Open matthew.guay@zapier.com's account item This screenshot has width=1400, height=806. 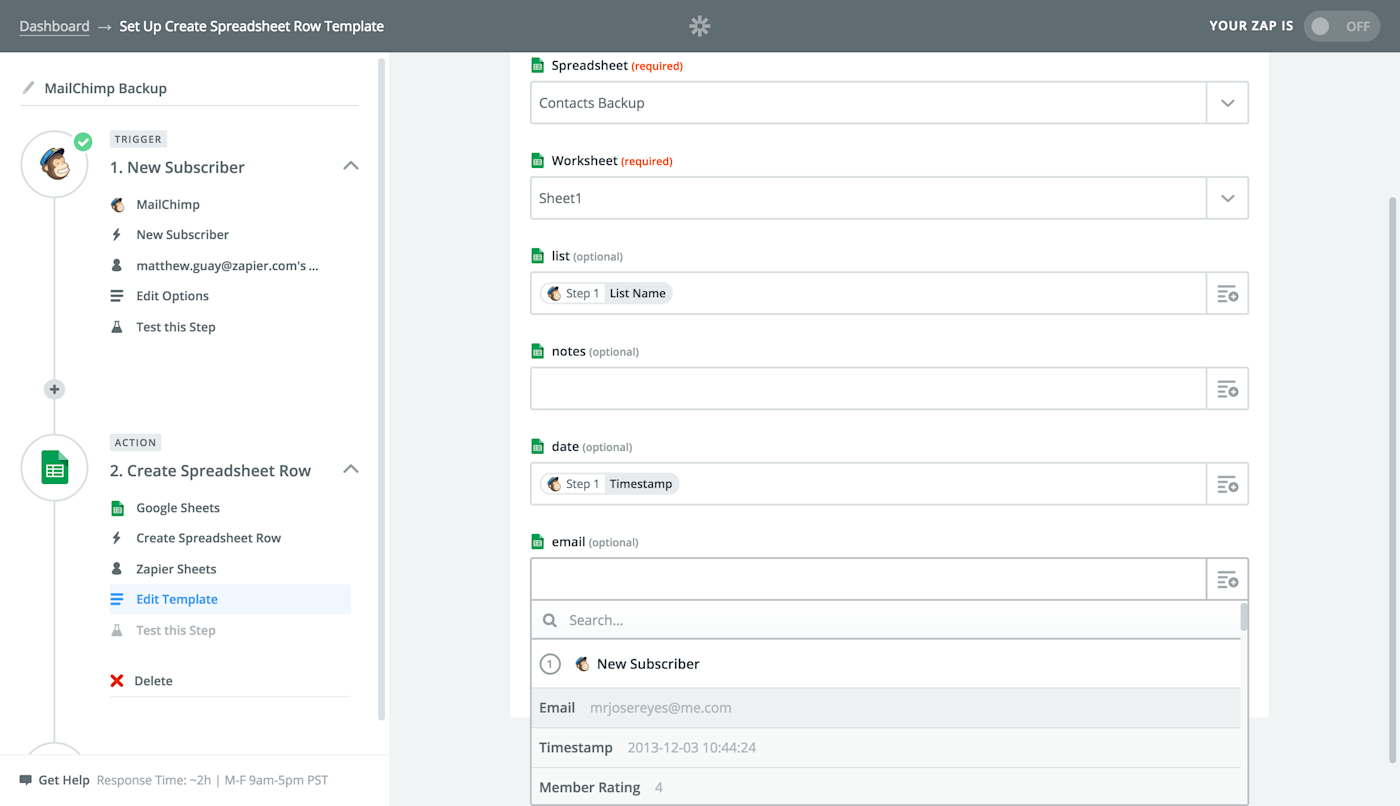coord(227,266)
